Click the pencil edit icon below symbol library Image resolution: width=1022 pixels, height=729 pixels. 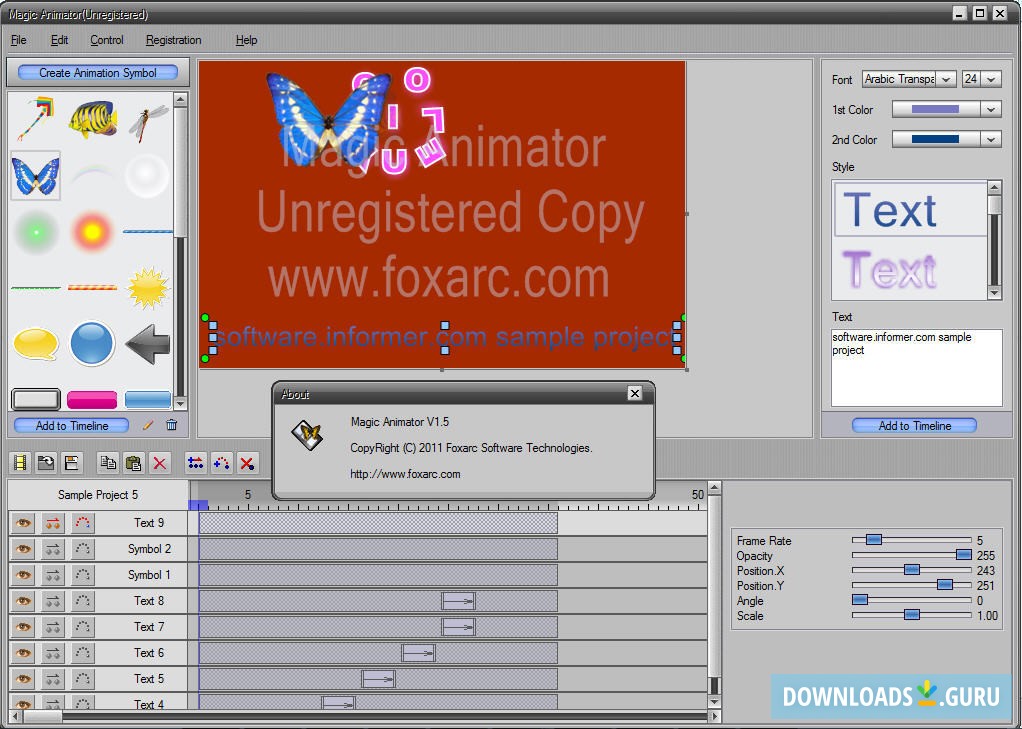148,425
